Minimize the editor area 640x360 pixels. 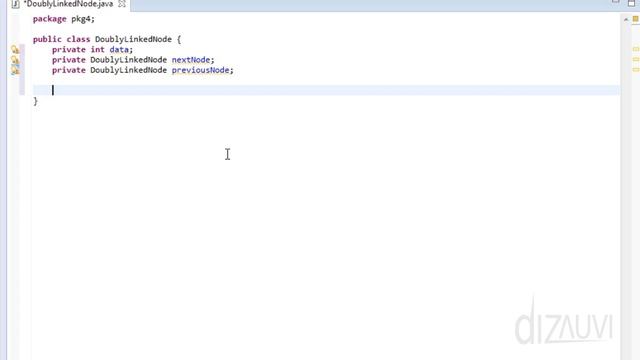(x=616, y=2)
